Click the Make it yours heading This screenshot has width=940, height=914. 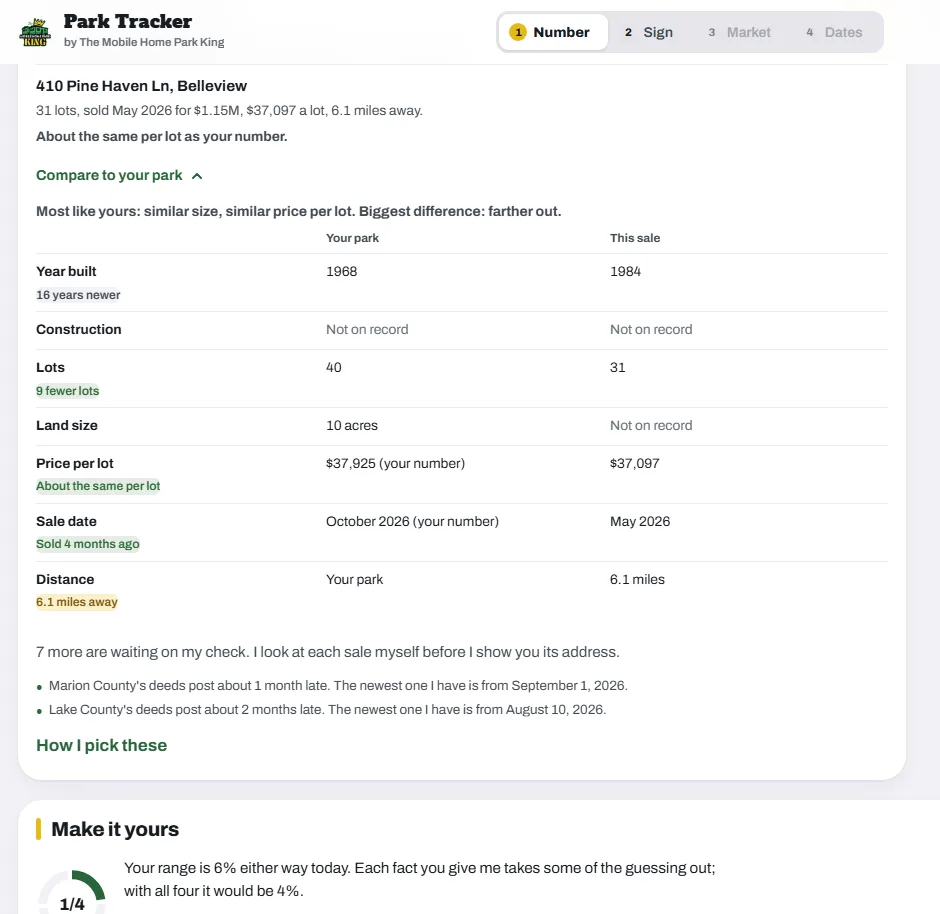tap(115, 829)
